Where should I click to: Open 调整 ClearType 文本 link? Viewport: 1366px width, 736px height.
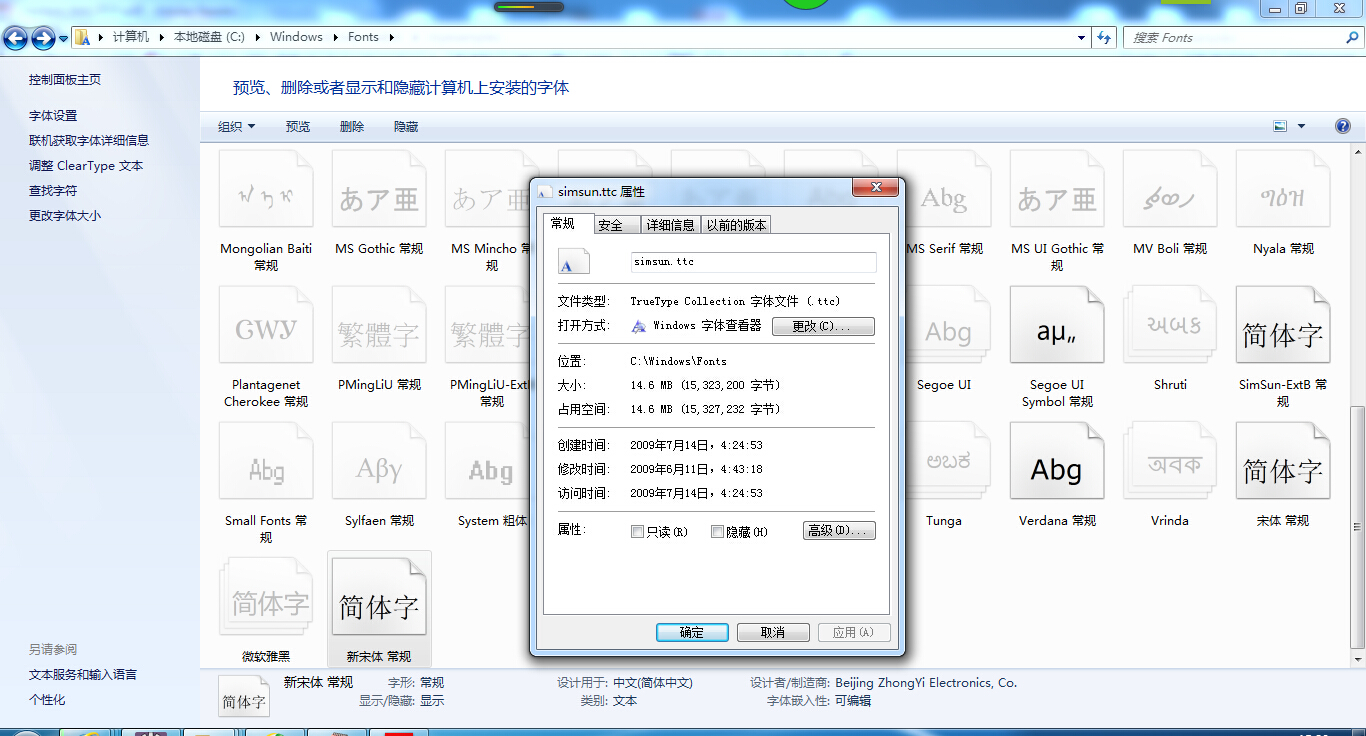click(x=86, y=166)
